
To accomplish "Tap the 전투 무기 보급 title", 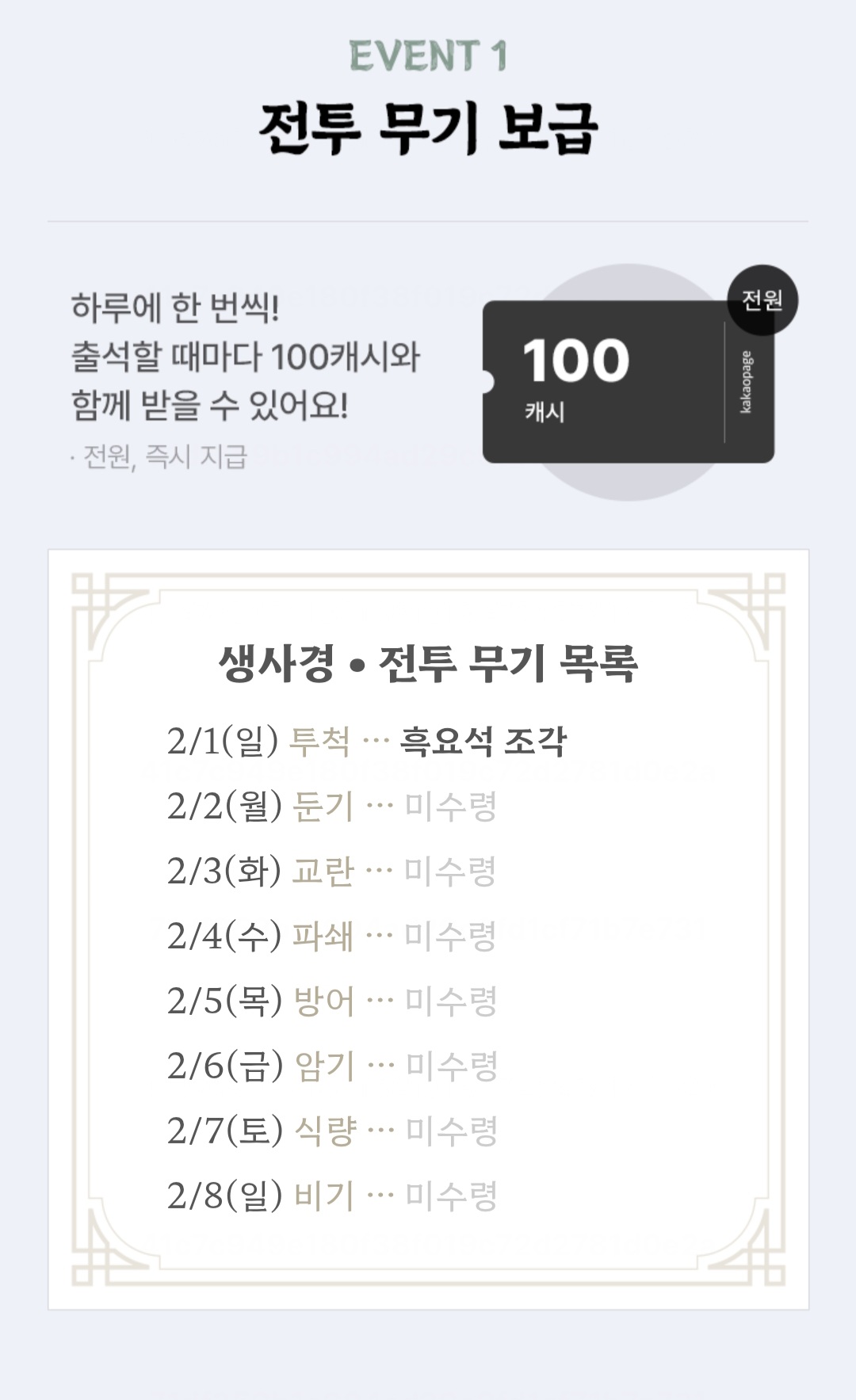I will point(428,128).
